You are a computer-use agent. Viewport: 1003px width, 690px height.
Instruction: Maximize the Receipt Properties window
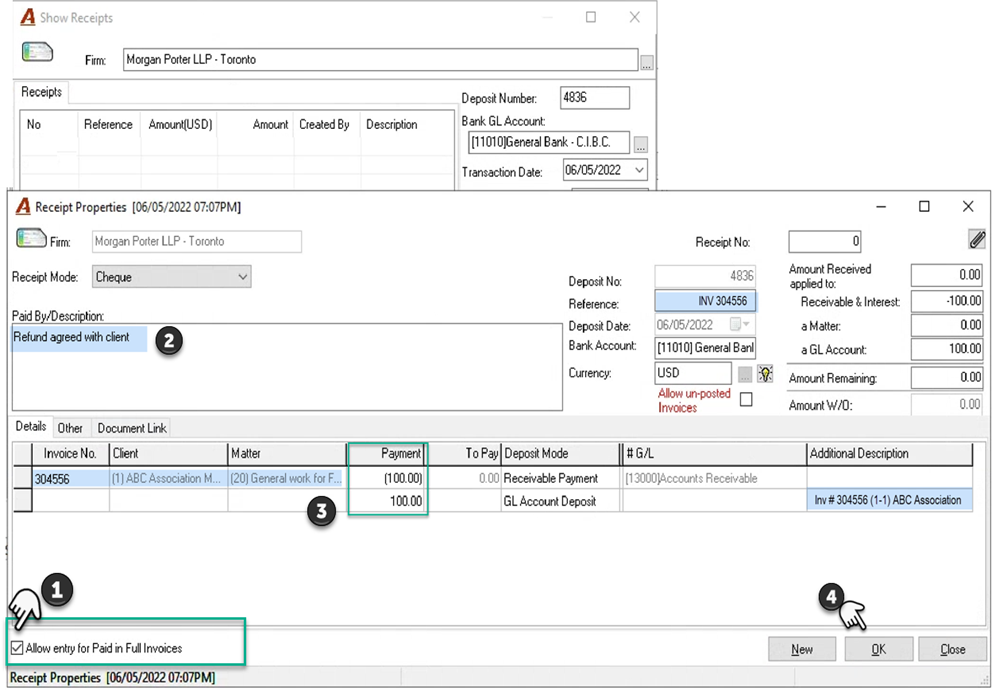[924, 206]
